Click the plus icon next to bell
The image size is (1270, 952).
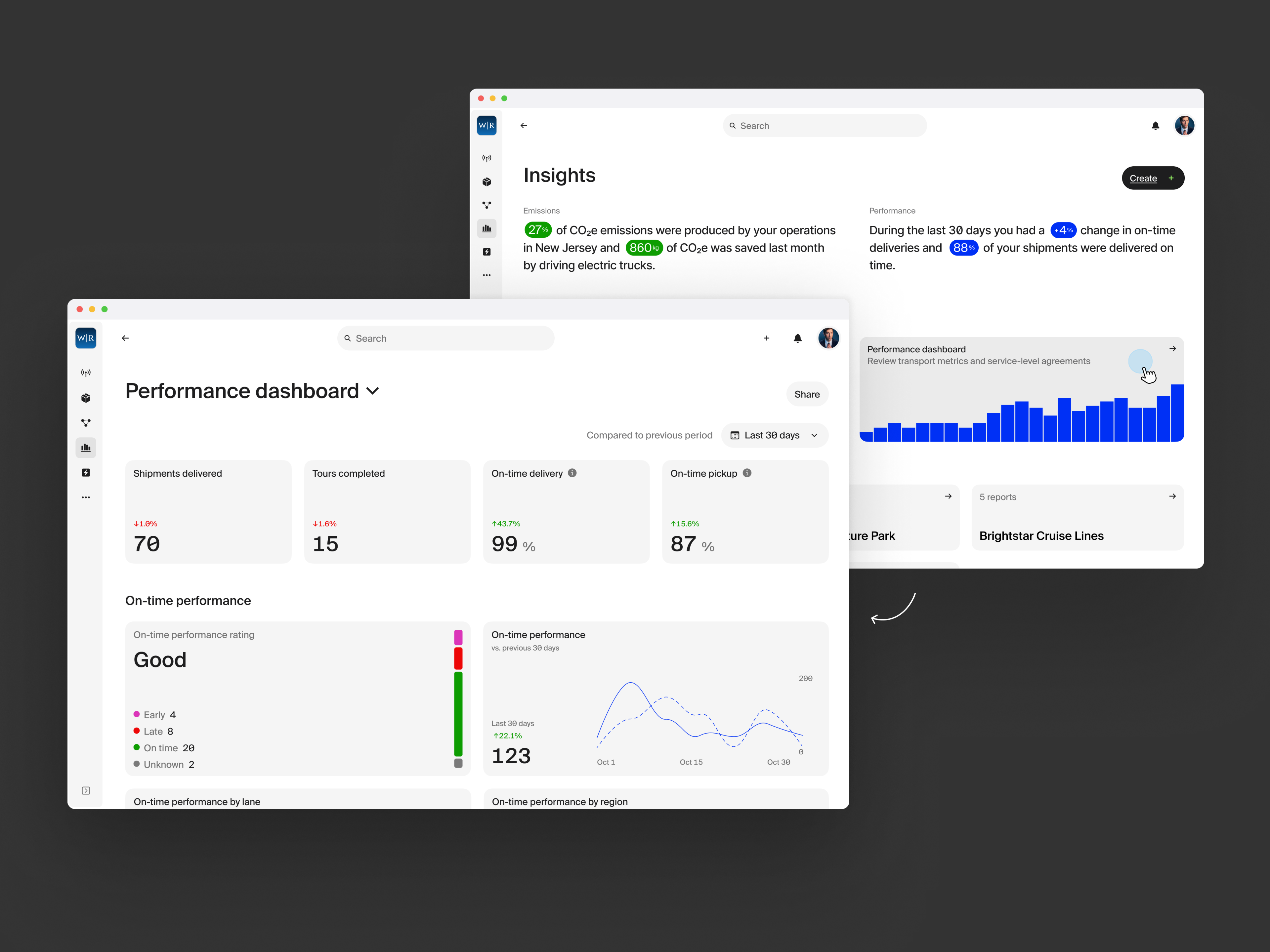tap(767, 338)
